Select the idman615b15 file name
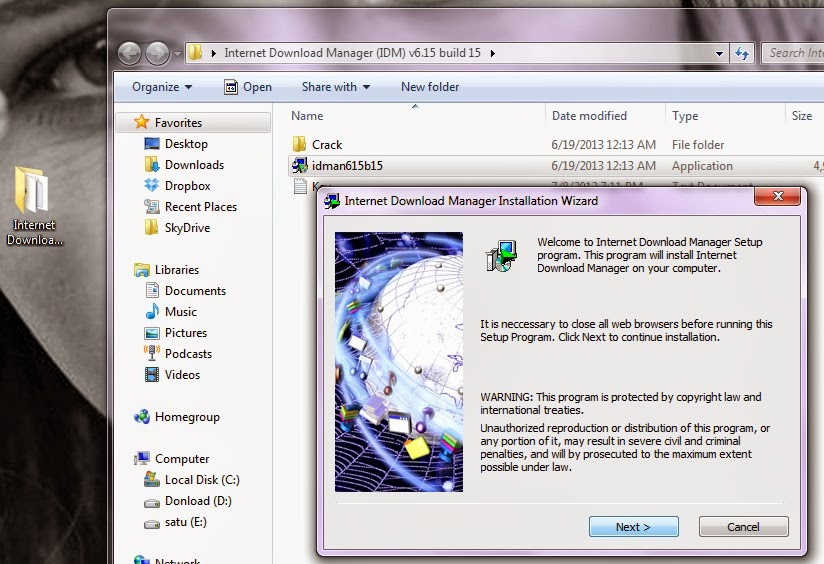This screenshot has height=564, width=824. [x=347, y=166]
